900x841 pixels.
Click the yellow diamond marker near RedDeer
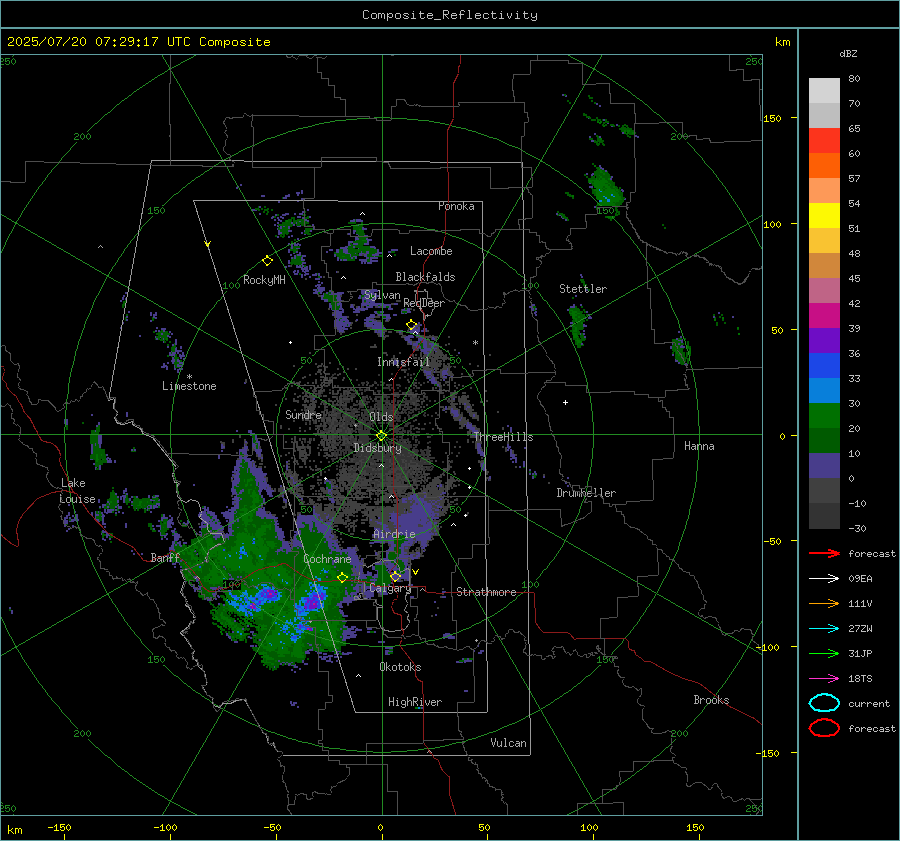click(412, 325)
